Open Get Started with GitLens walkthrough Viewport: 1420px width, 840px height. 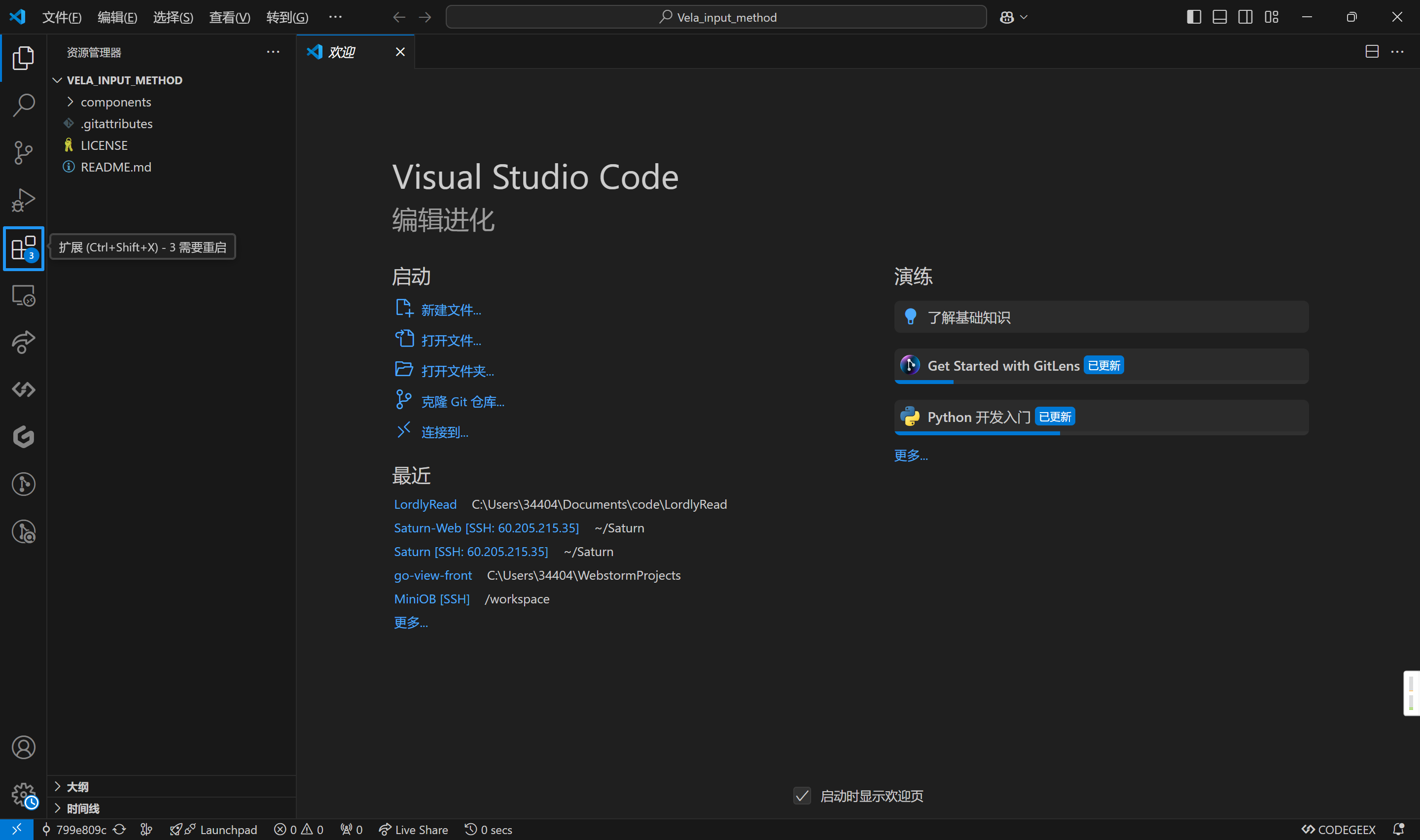pyautogui.click(x=1101, y=366)
